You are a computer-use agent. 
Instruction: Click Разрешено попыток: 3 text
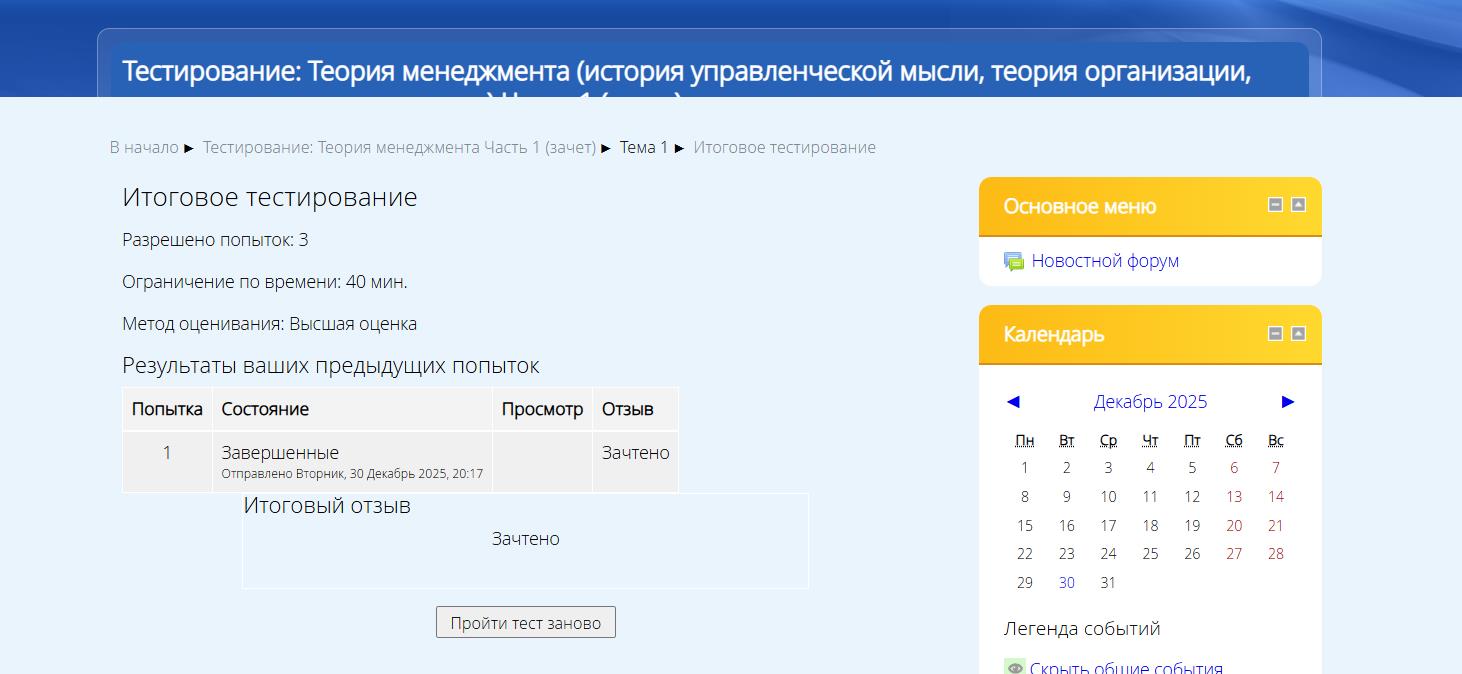coord(215,240)
